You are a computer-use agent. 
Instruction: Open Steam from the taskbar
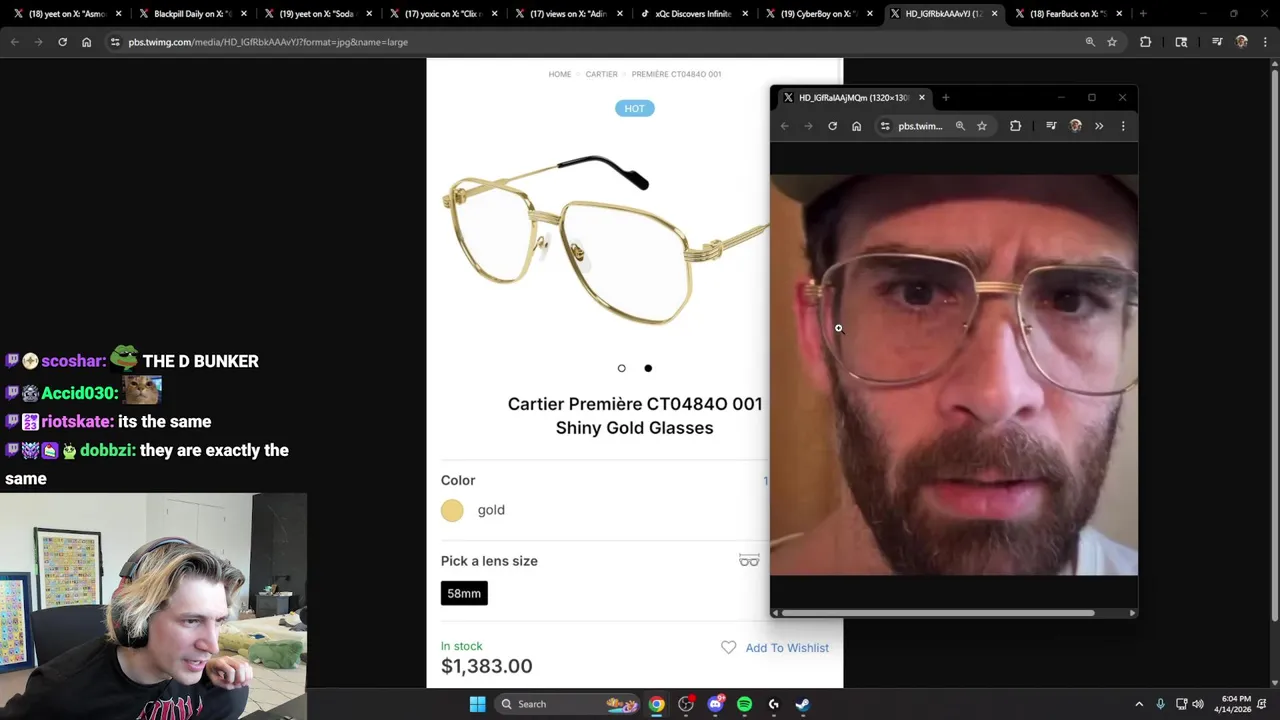pos(802,704)
